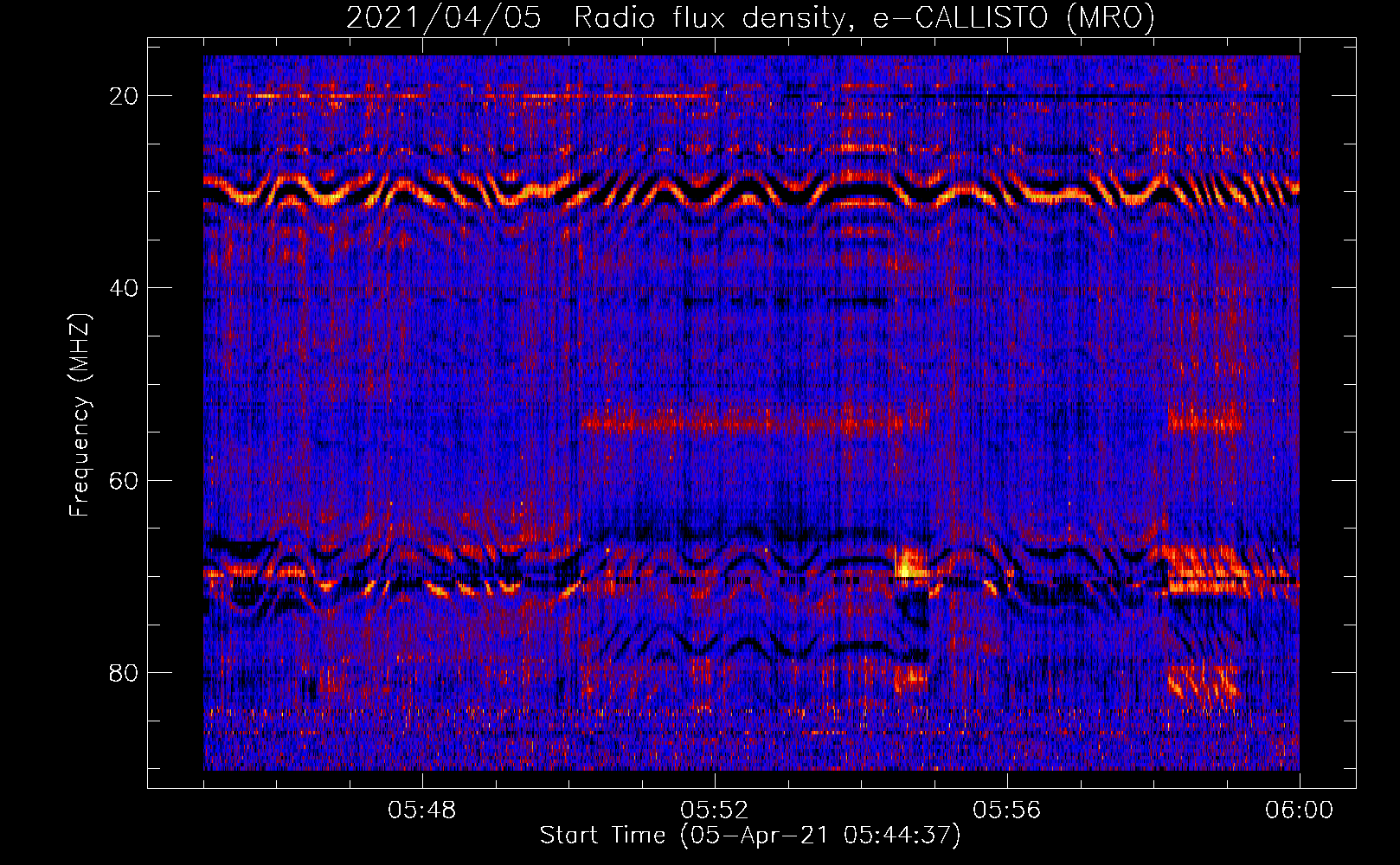Click the '20' frequency tick label

[x=125, y=96]
